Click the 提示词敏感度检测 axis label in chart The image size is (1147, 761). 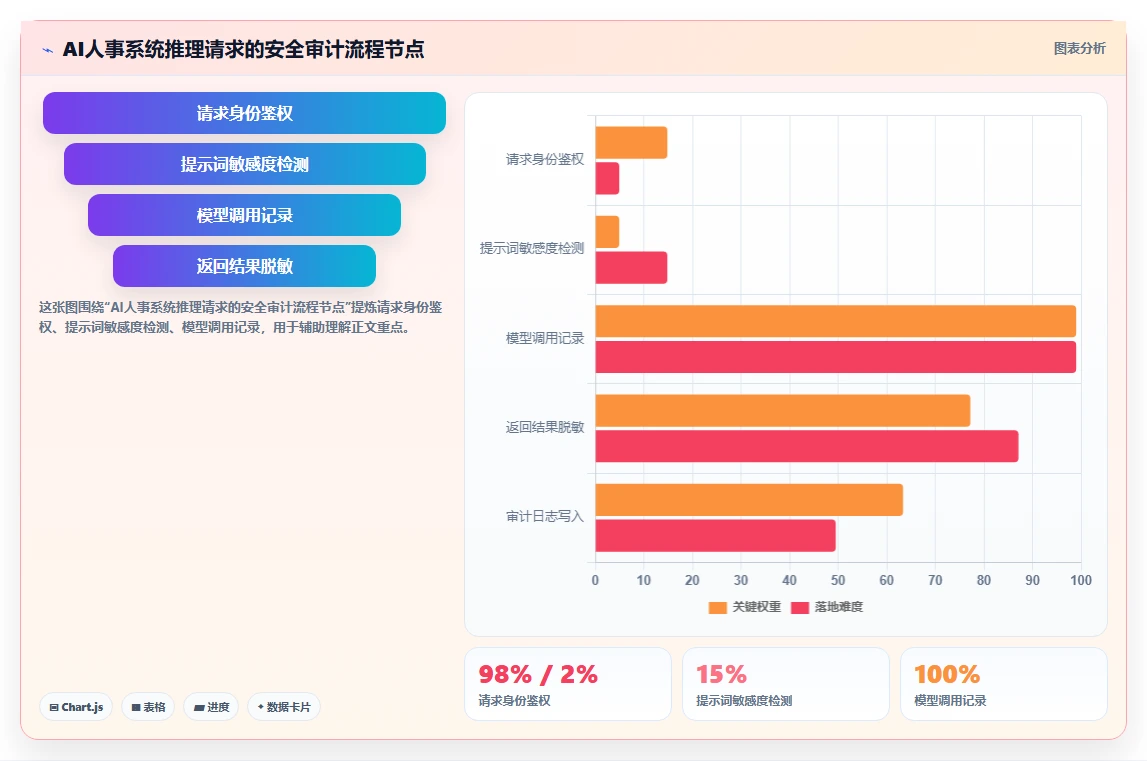(x=532, y=249)
